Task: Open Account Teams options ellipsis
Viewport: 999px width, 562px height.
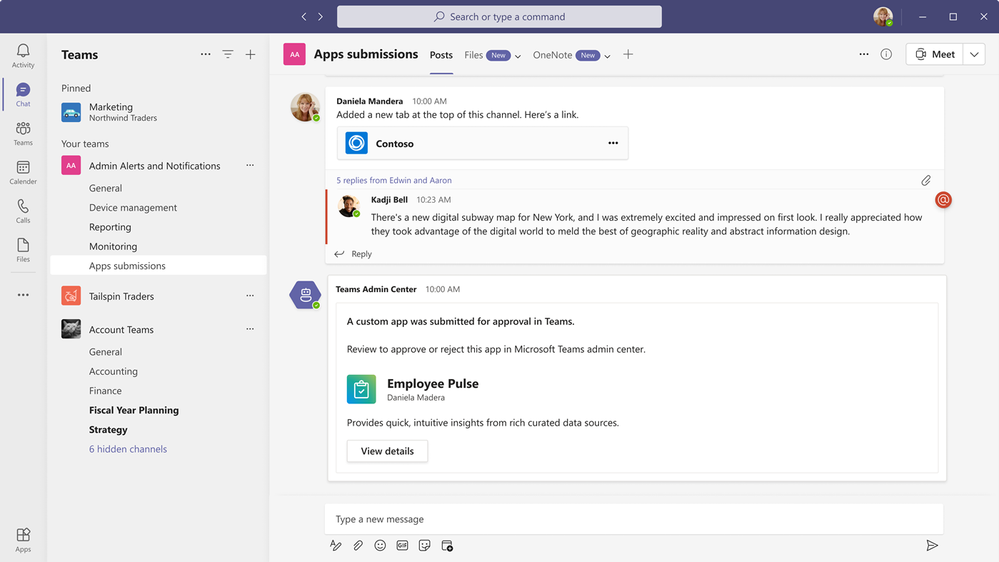Action: coord(250,329)
